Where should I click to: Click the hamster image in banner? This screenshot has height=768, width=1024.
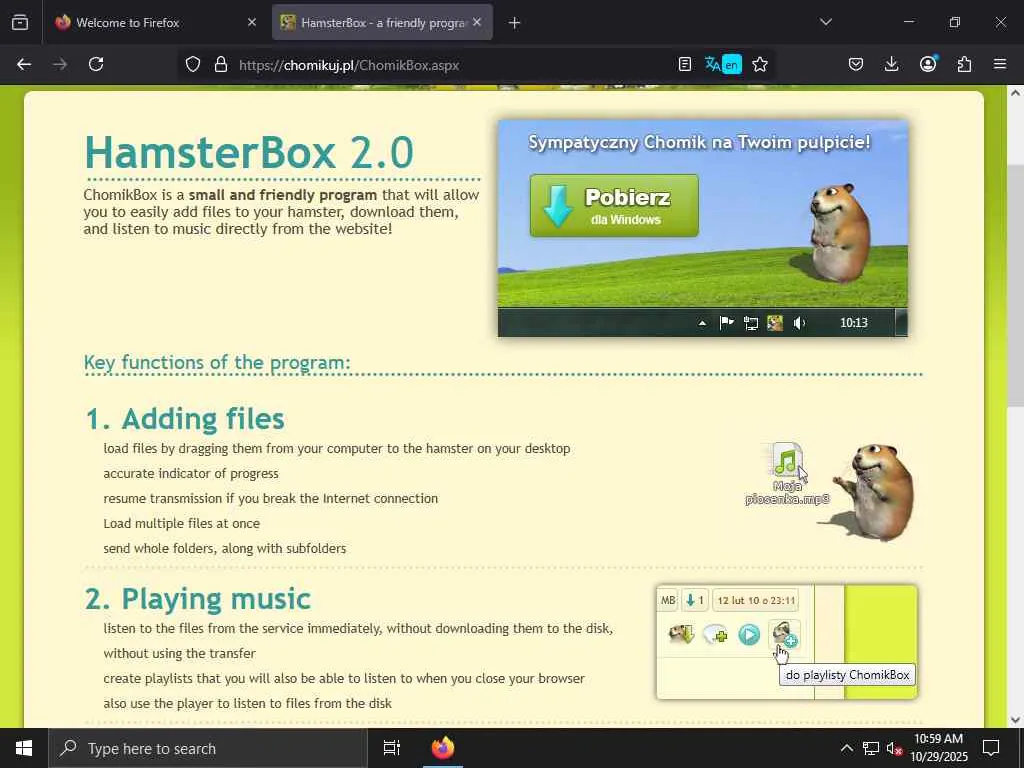point(839,232)
